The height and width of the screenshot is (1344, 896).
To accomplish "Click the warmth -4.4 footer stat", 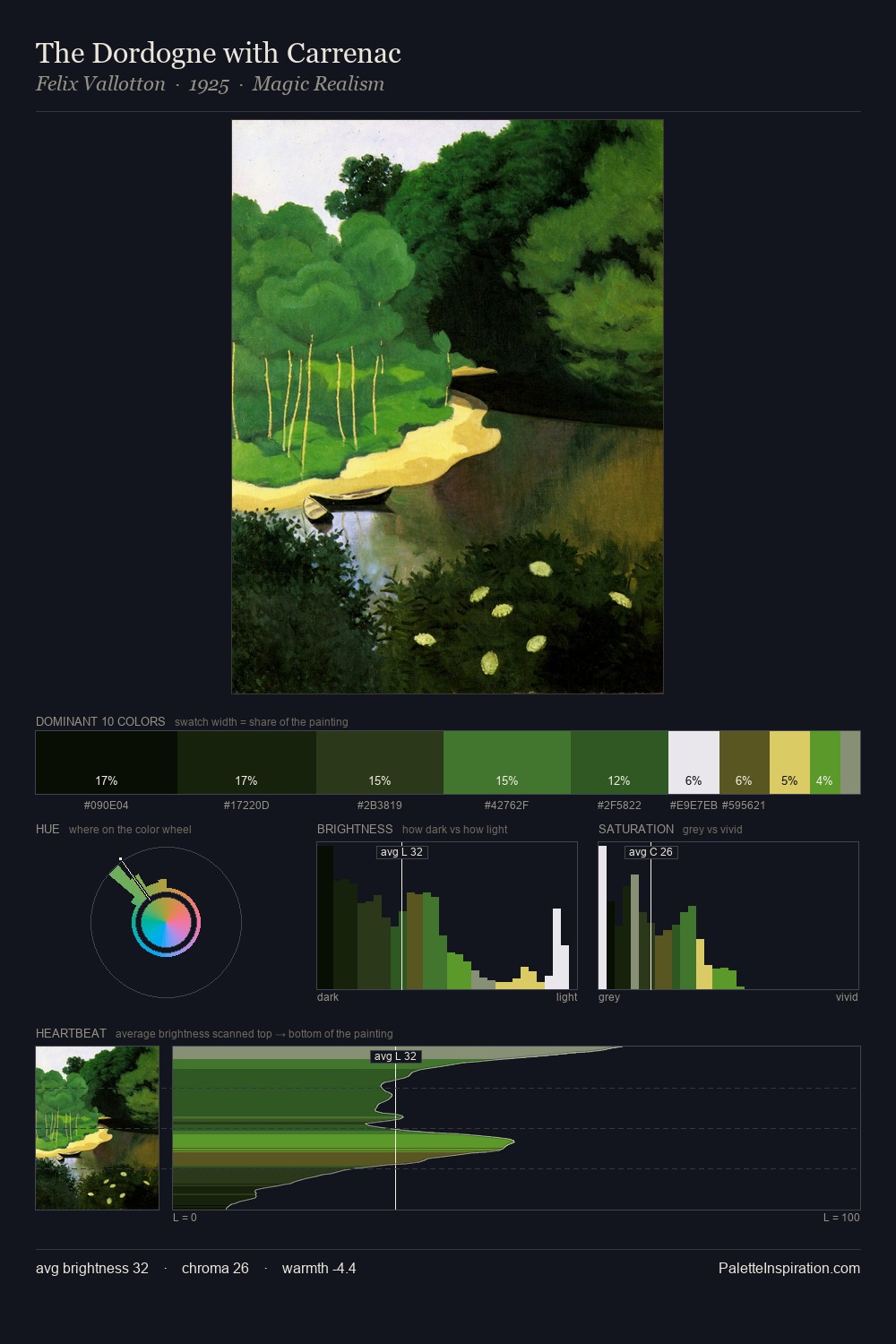I will 319,1268.
